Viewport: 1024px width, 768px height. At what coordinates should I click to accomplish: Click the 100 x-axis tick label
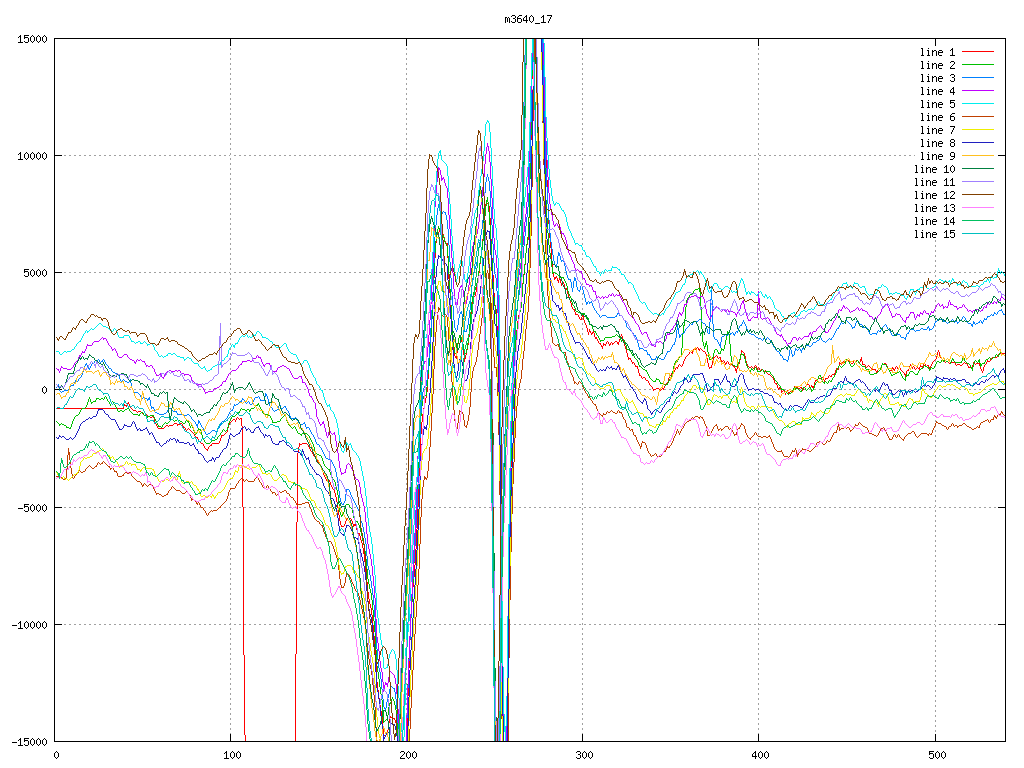pos(231,756)
